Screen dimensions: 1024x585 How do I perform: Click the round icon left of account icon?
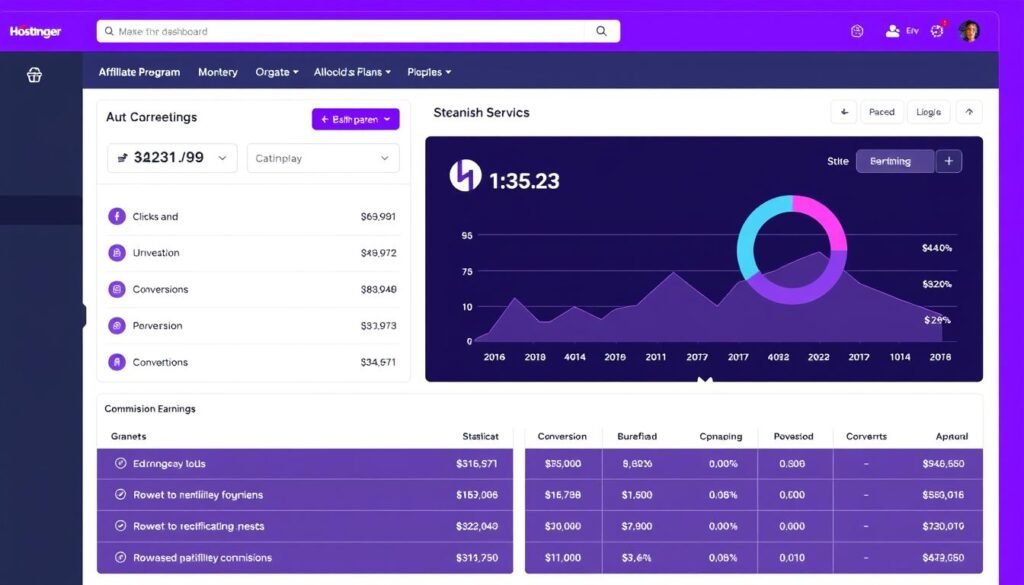click(x=857, y=31)
